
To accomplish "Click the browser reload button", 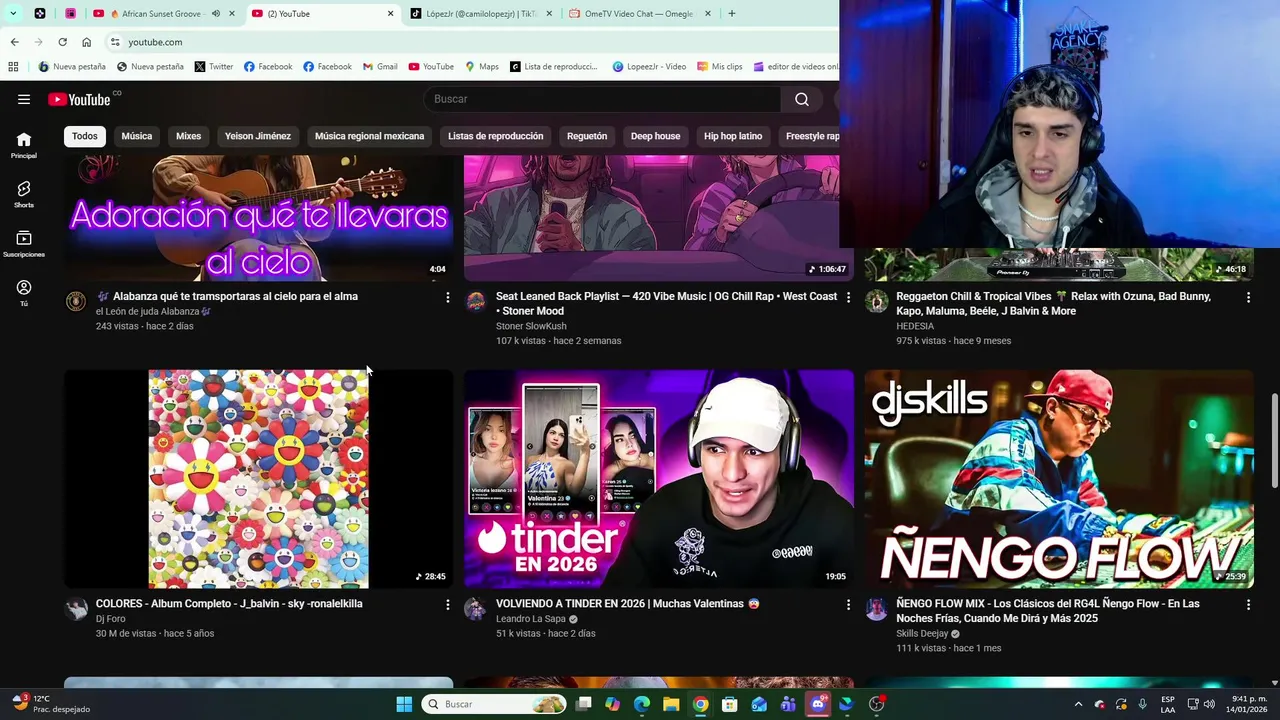I will [x=62, y=42].
